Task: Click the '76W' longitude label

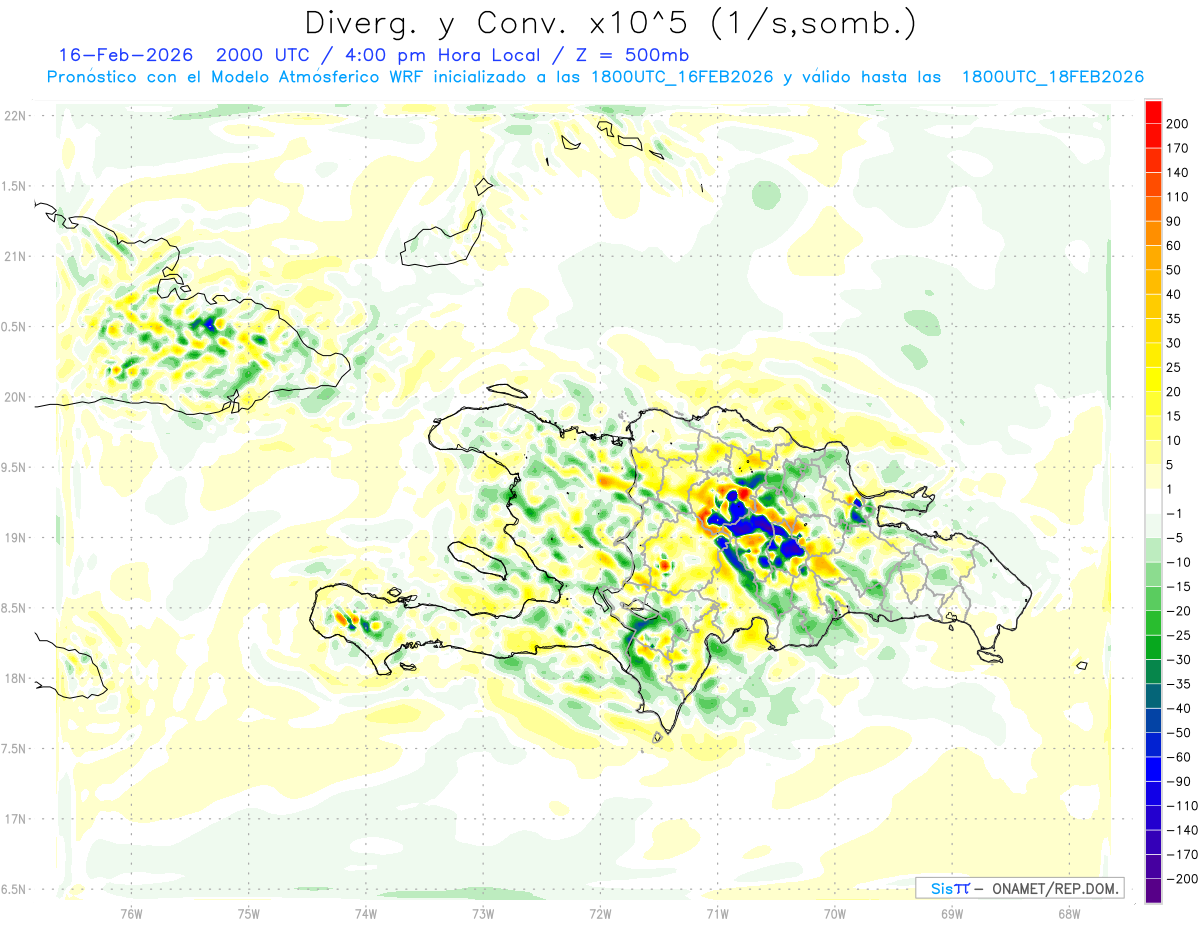Action: pyautogui.click(x=131, y=914)
